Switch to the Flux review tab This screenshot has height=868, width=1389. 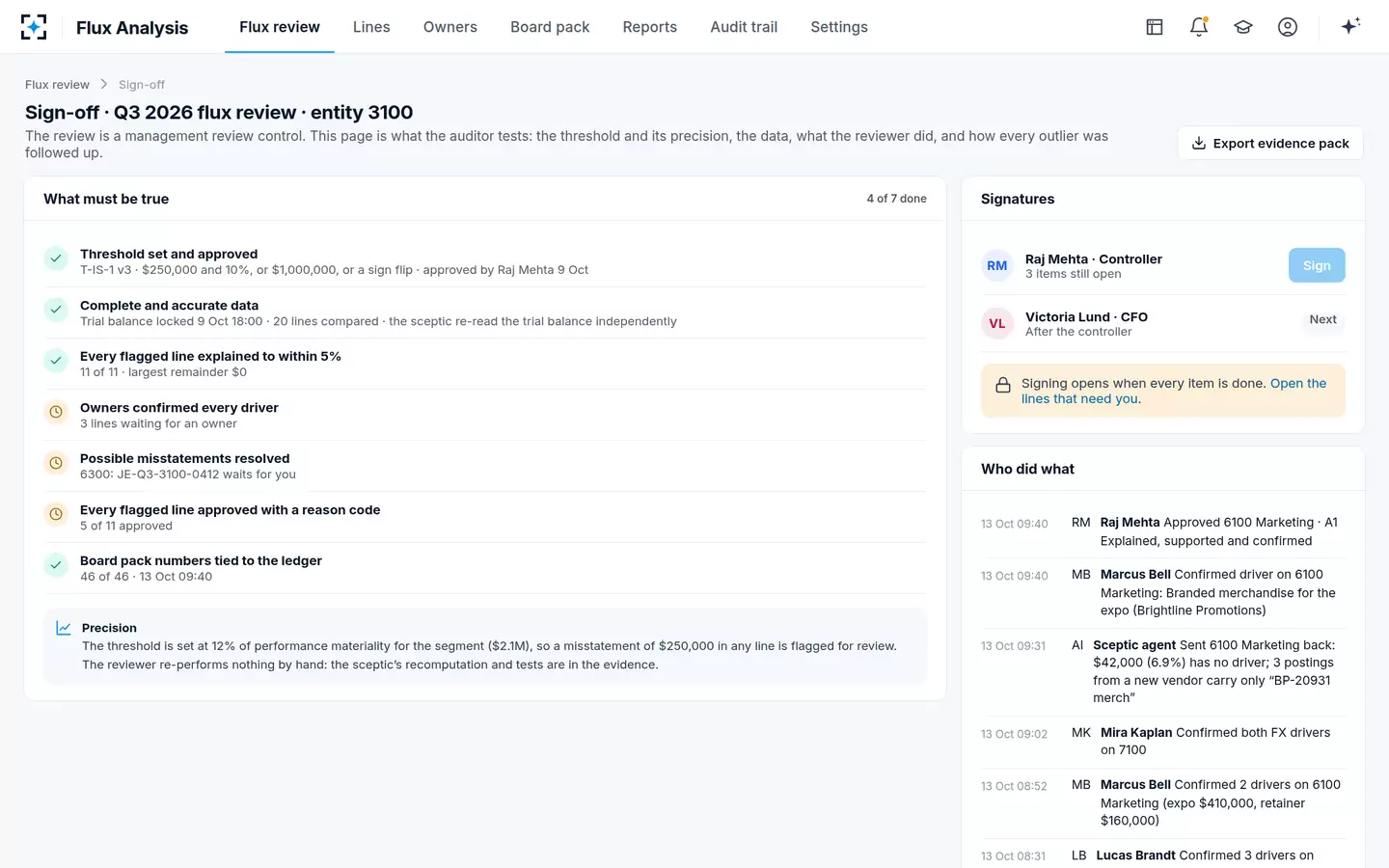click(280, 27)
